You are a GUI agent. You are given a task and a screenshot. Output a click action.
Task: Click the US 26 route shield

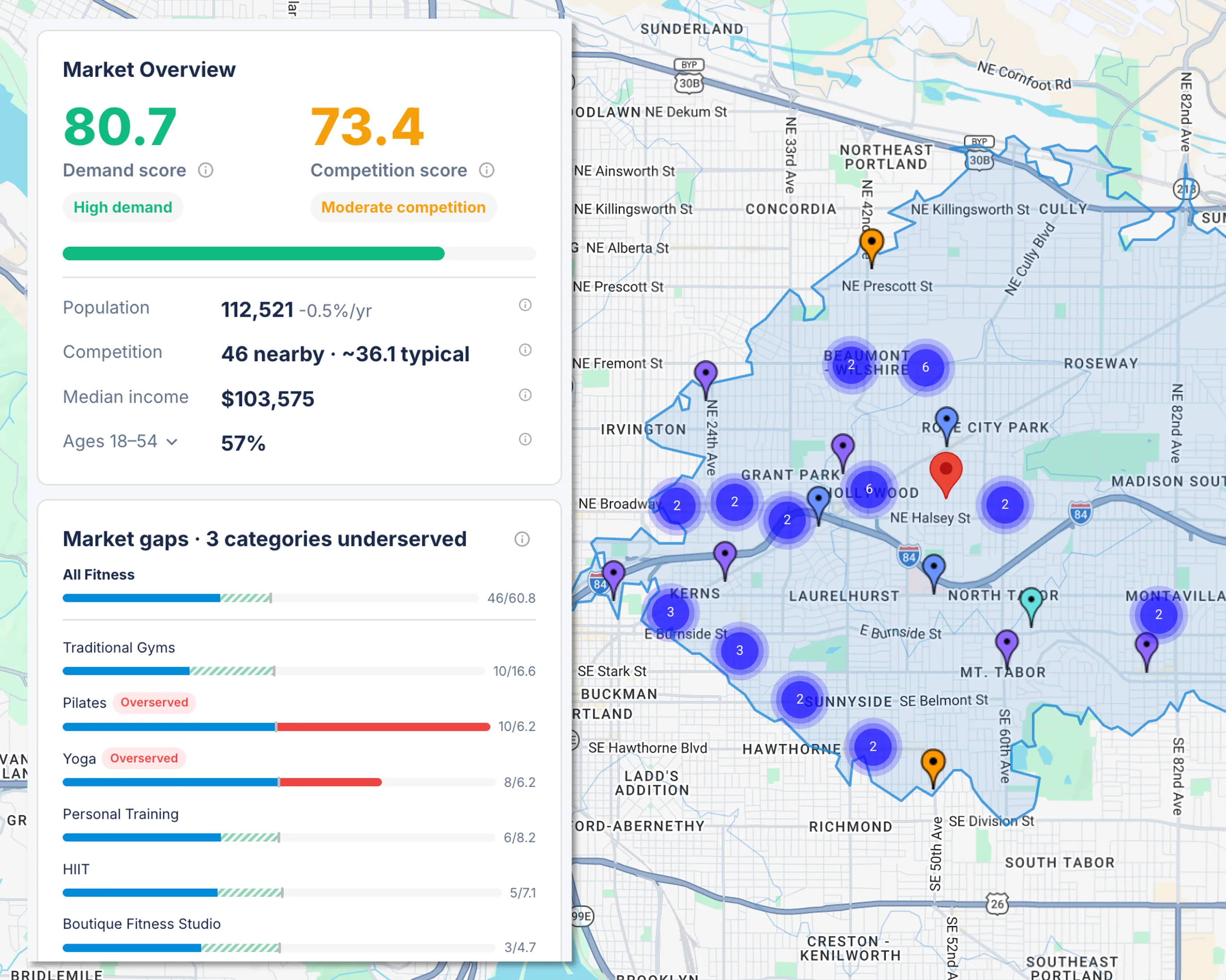[997, 904]
